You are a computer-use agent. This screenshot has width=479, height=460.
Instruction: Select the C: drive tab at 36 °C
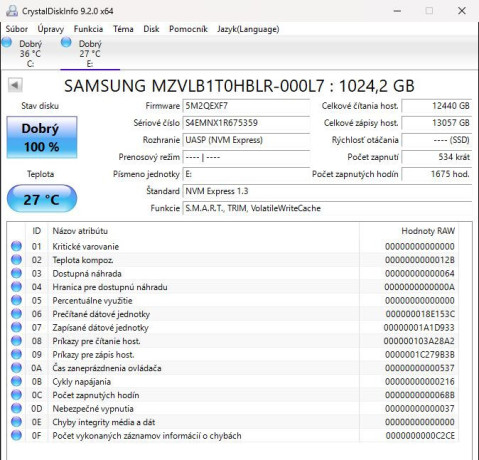click(30, 53)
